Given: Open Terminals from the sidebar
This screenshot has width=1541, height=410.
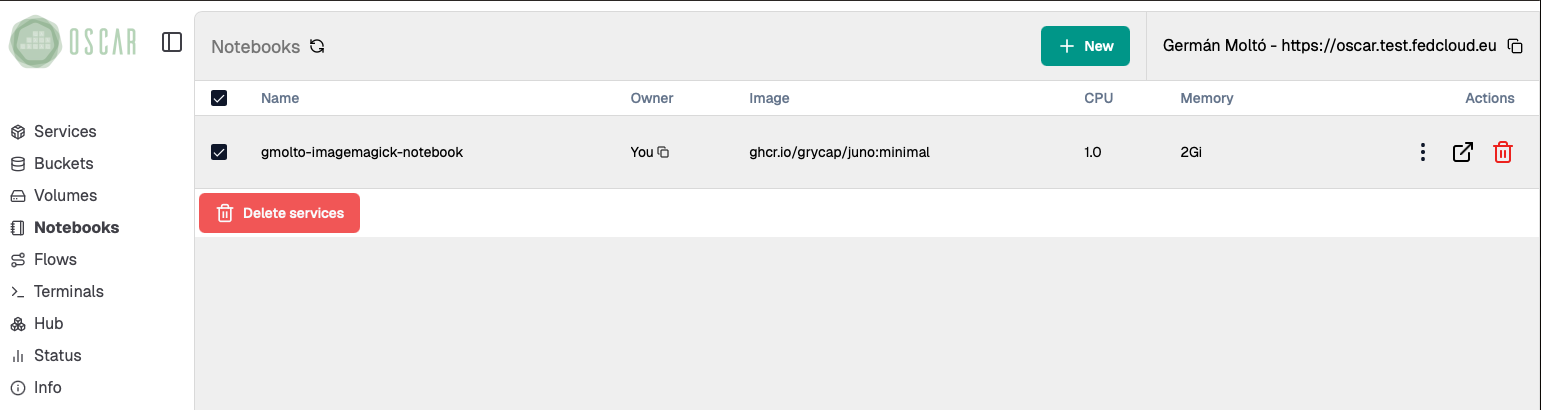Looking at the screenshot, I should point(68,291).
